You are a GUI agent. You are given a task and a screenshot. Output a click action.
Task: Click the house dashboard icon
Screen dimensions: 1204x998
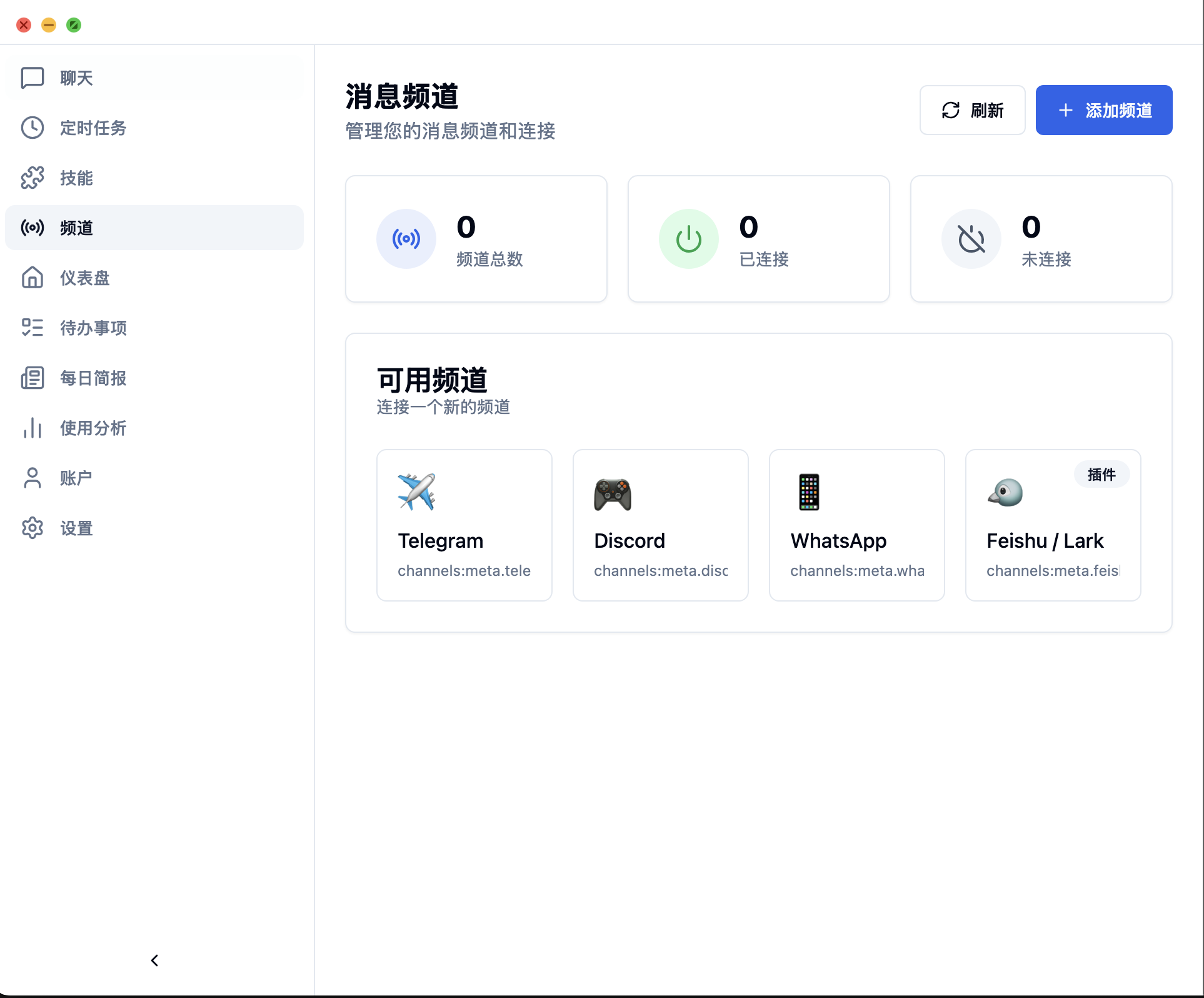tap(33, 278)
